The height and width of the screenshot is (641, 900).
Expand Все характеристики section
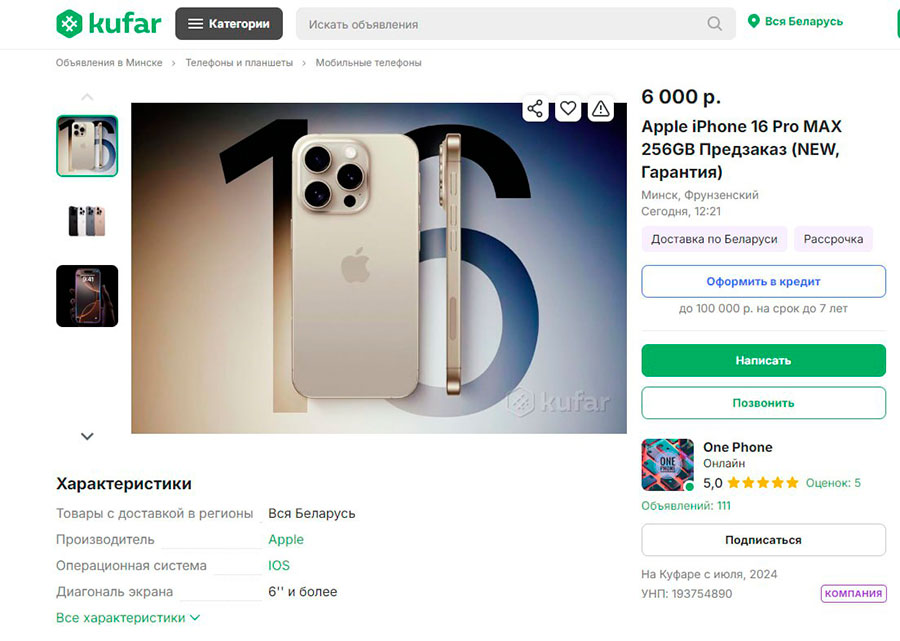coord(122,618)
